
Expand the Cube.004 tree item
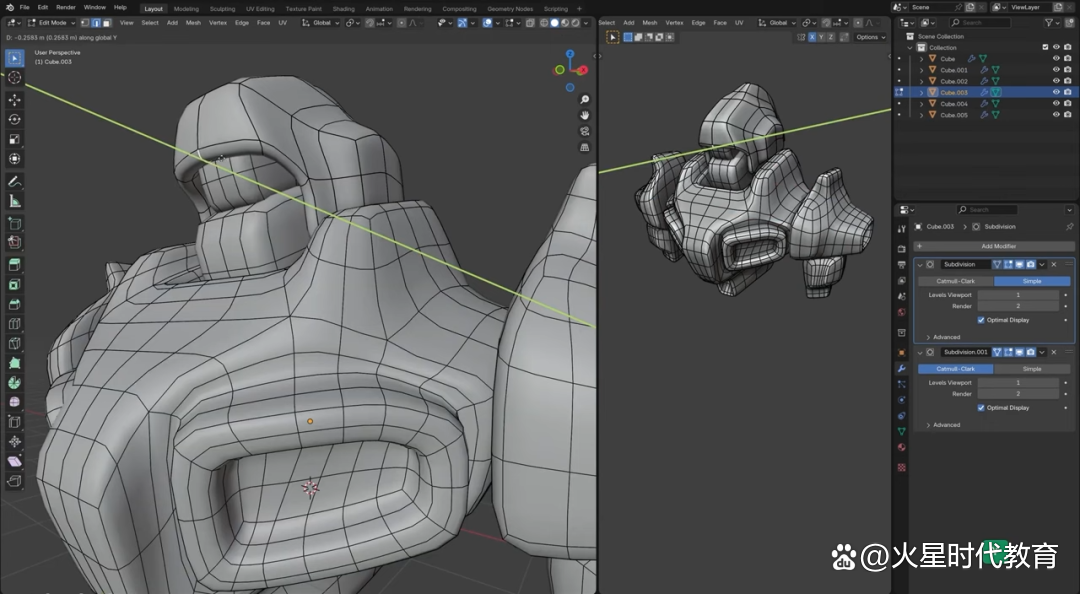click(921, 104)
